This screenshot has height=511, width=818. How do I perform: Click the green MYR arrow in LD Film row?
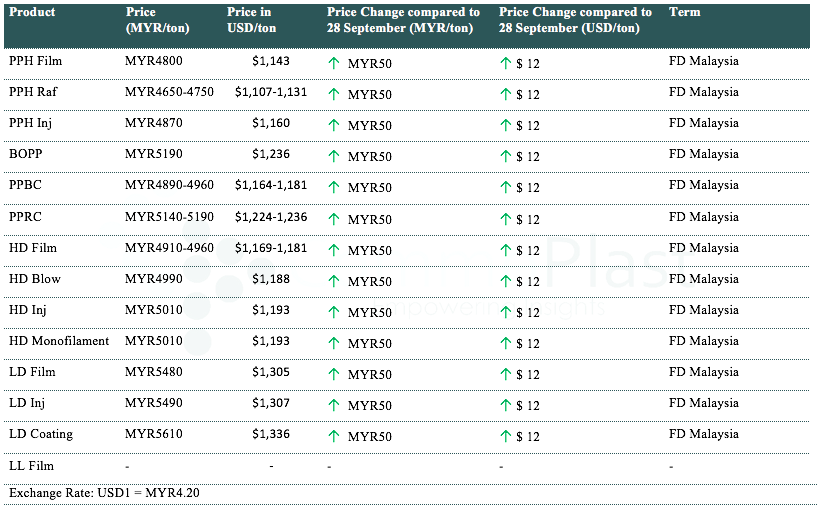334,374
